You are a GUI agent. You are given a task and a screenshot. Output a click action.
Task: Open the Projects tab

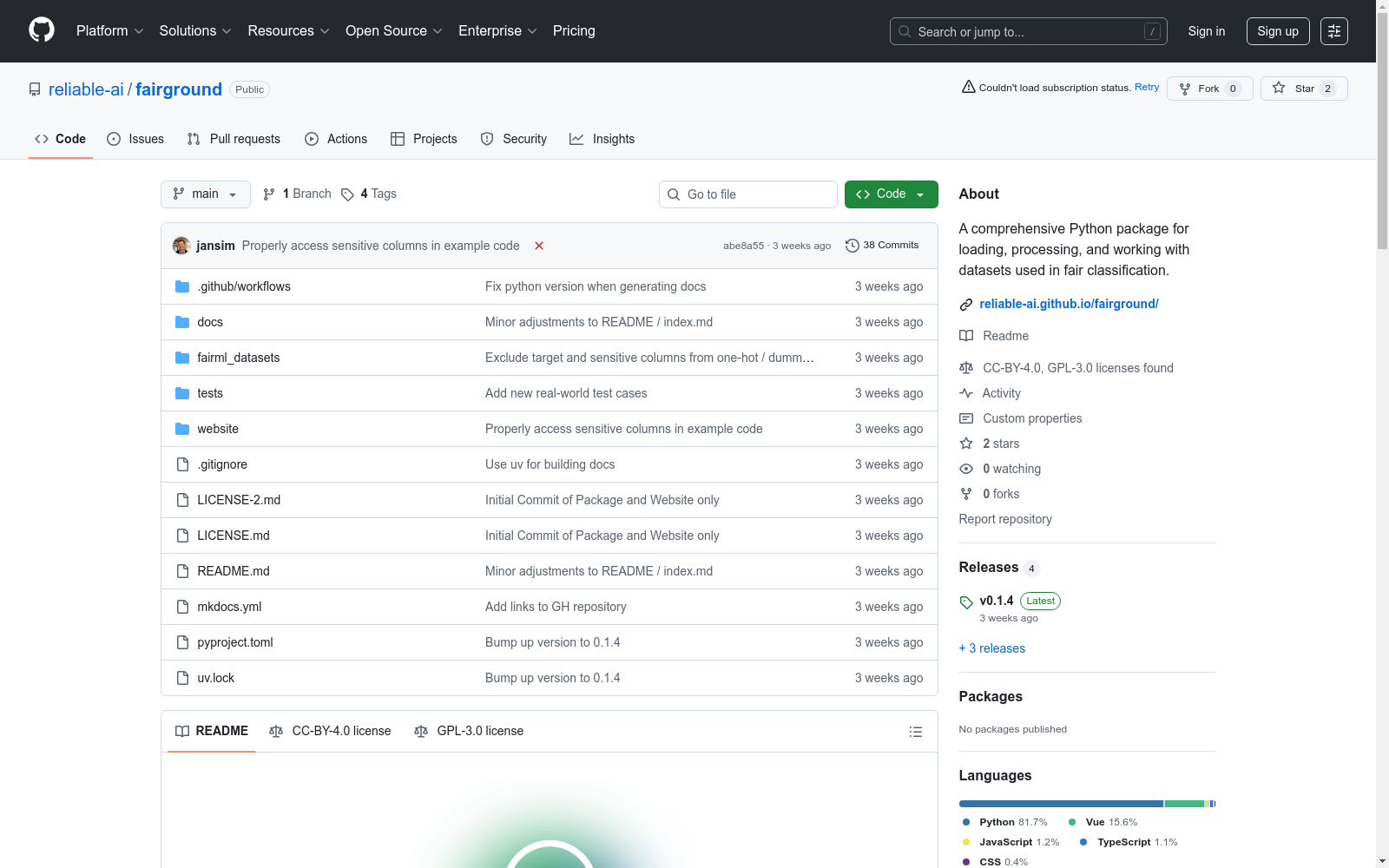coord(424,139)
